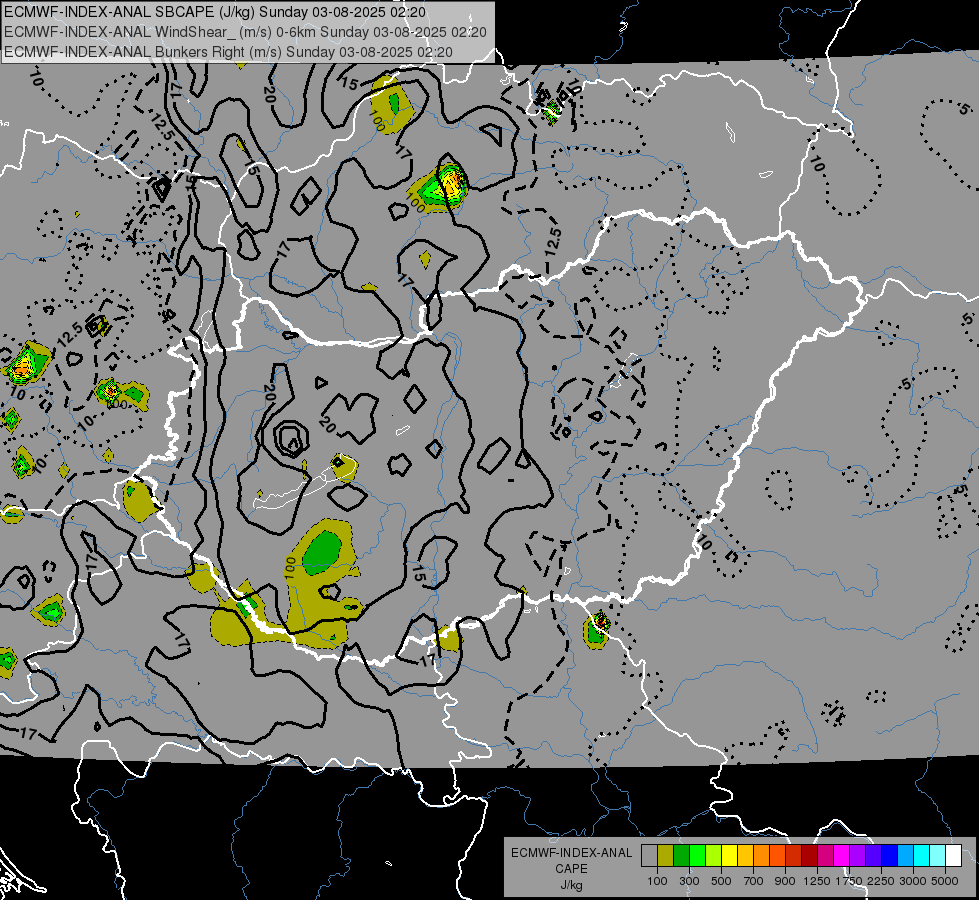Click the 2250 legend scale value

click(x=881, y=881)
